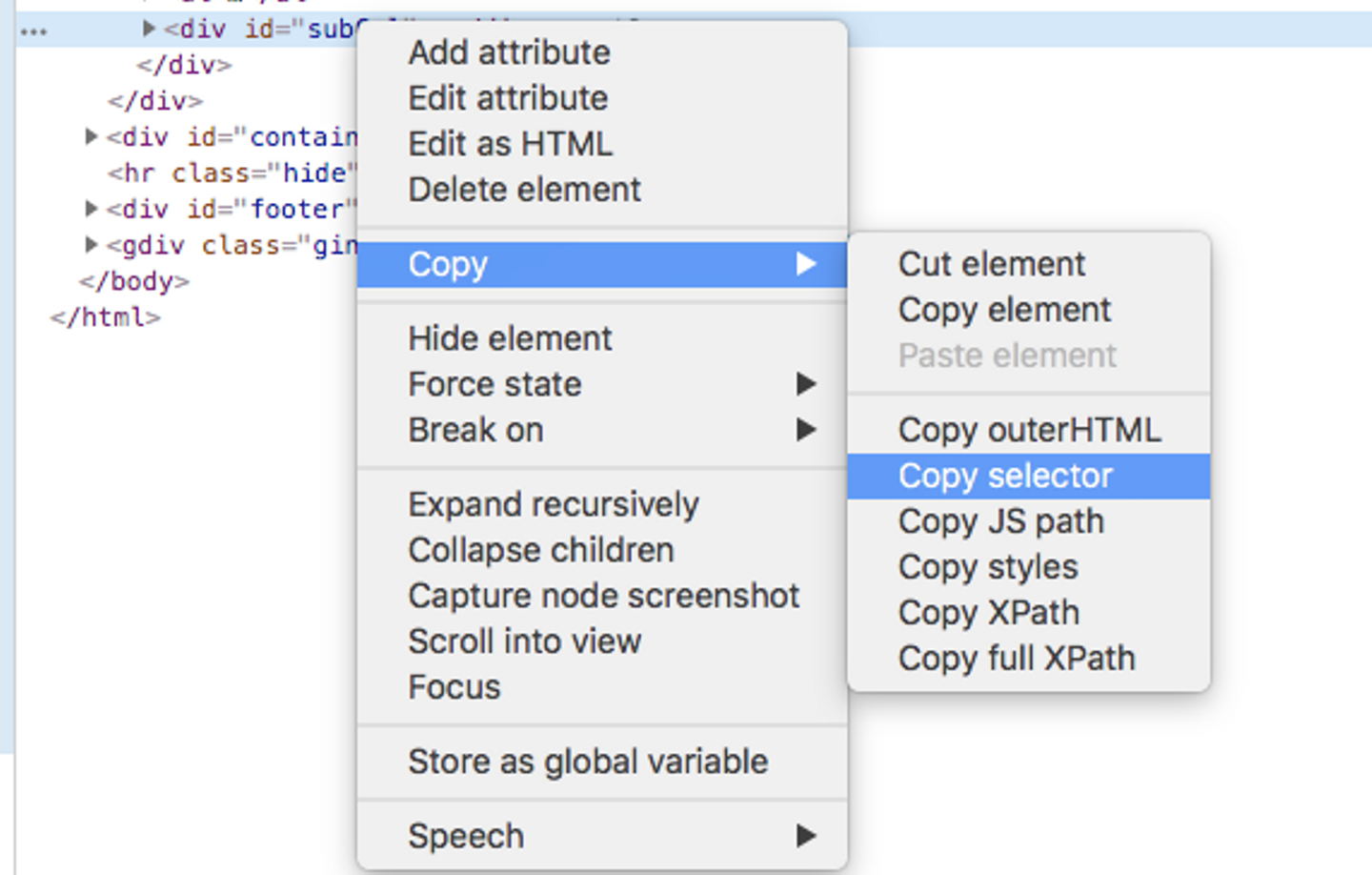Open the Break on submenu

tap(476, 430)
